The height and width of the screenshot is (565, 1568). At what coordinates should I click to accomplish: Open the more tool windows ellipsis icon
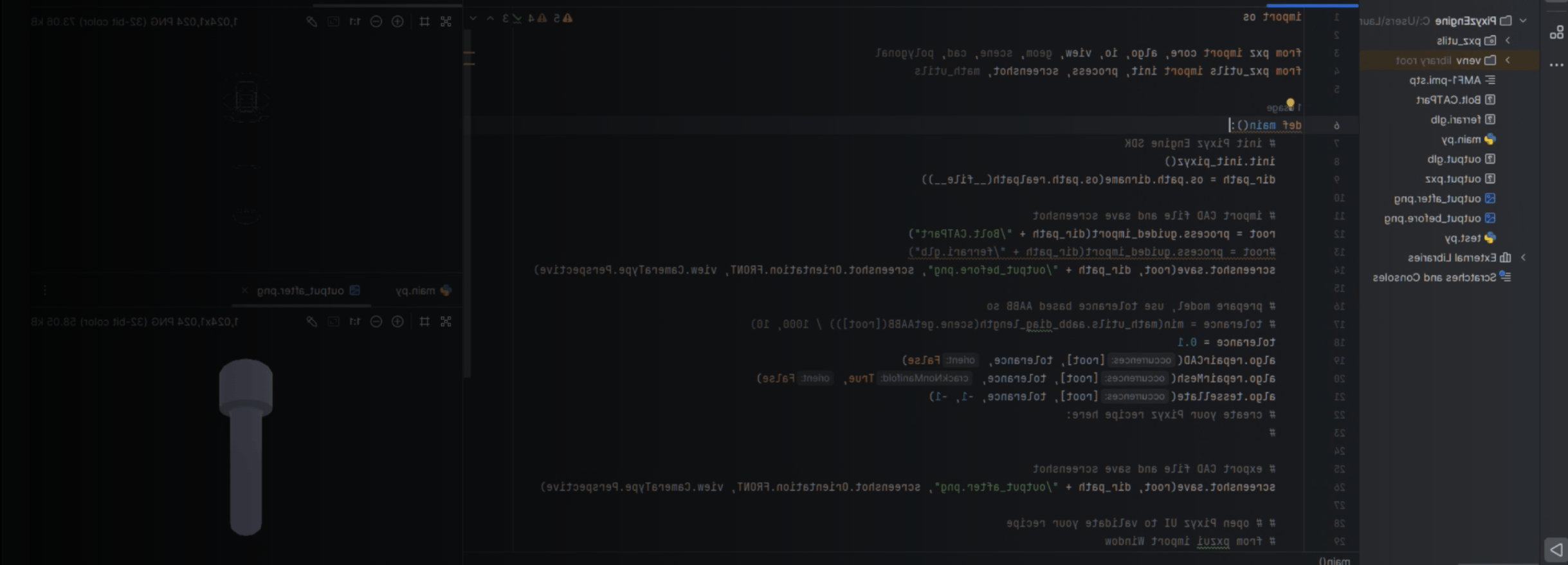coord(1556,65)
